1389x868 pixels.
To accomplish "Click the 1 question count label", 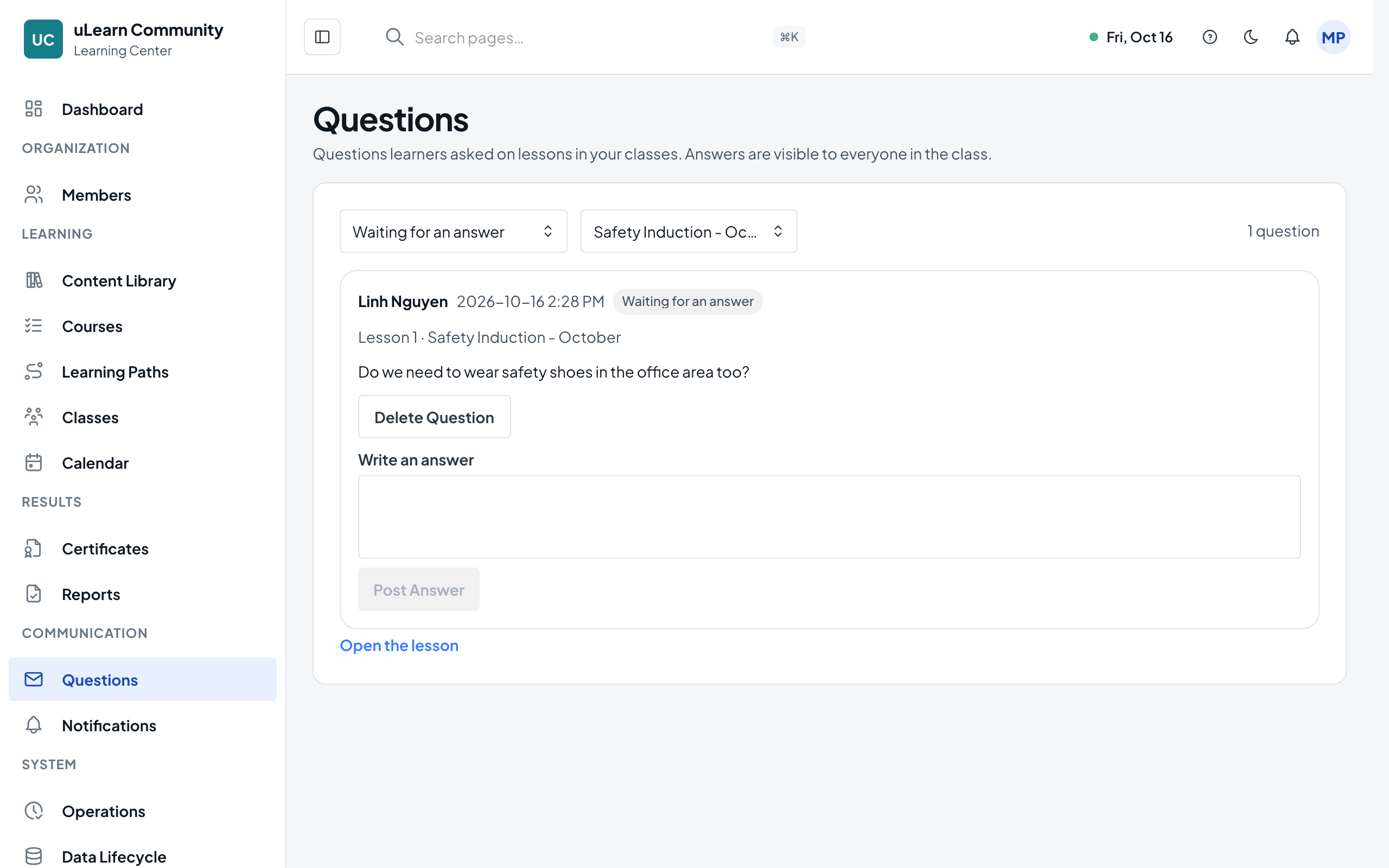I will [x=1282, y=231].
